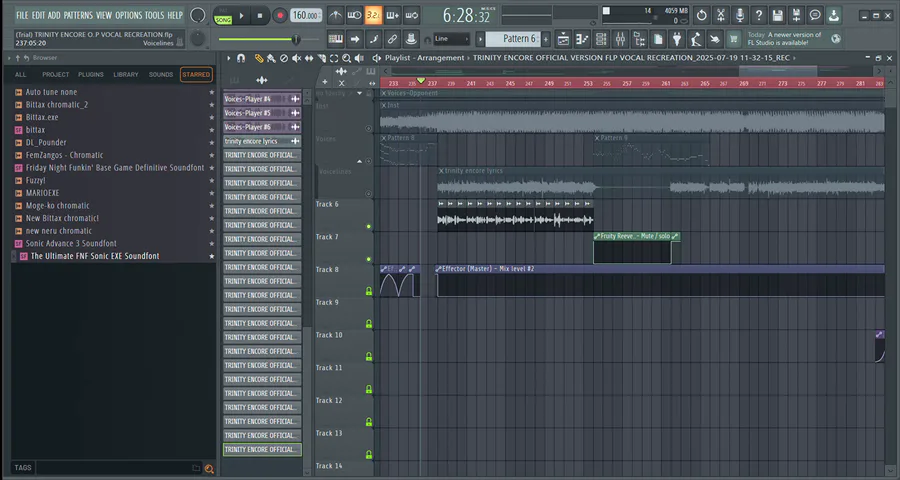Select the playlist paint brush tool
This screenshot has width=900, height=480.
pyautogui.click(x=271, y=58)
